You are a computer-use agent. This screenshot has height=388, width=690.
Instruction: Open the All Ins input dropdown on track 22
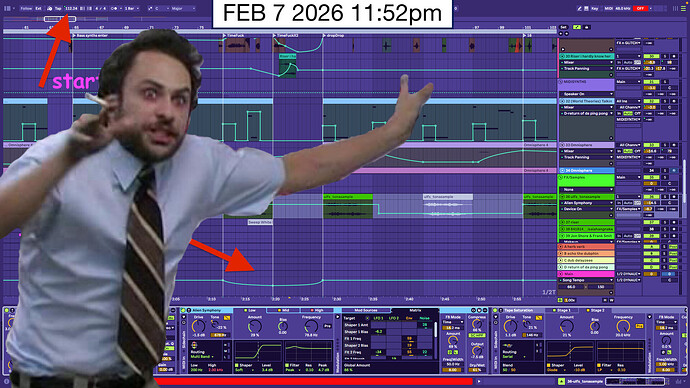click(628, 101)
